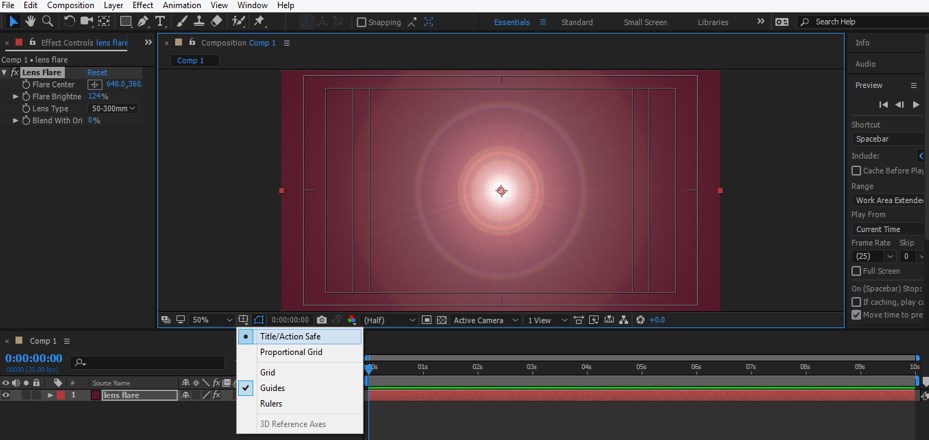Open the Active Camera view dropdown

[x=485, y=320]
